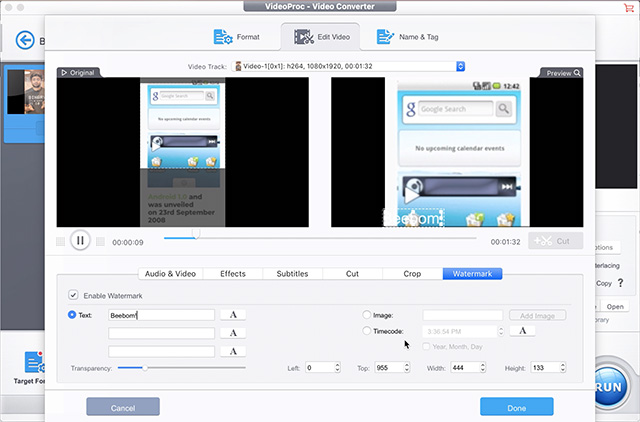Select the Image watermark radio button

coord(367,315)
